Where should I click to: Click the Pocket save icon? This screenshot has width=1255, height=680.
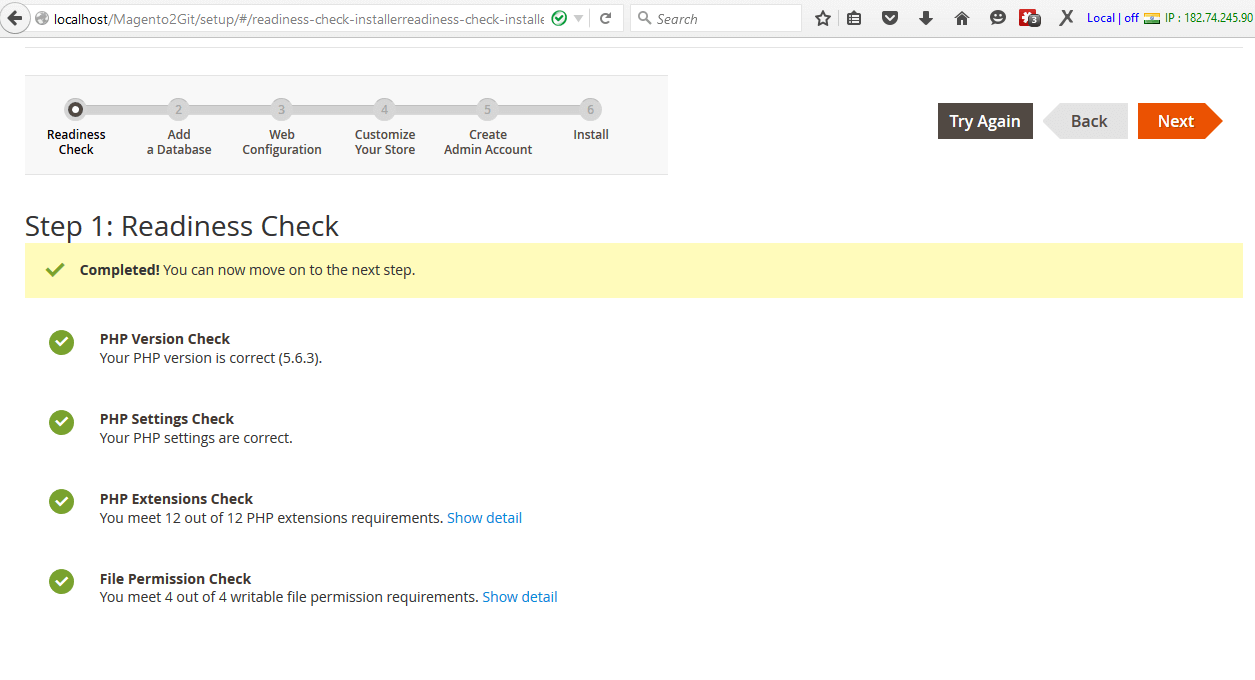[889, 18]
